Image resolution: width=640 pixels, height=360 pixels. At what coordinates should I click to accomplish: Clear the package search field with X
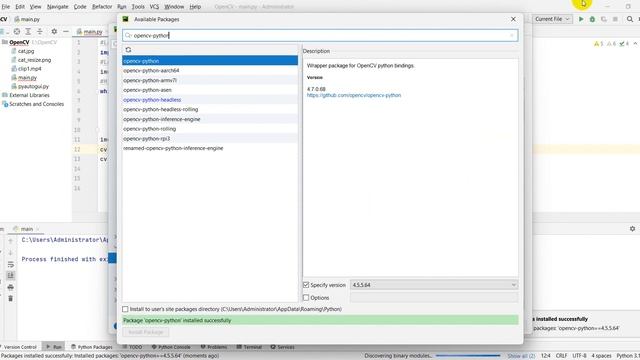(512, 36)
